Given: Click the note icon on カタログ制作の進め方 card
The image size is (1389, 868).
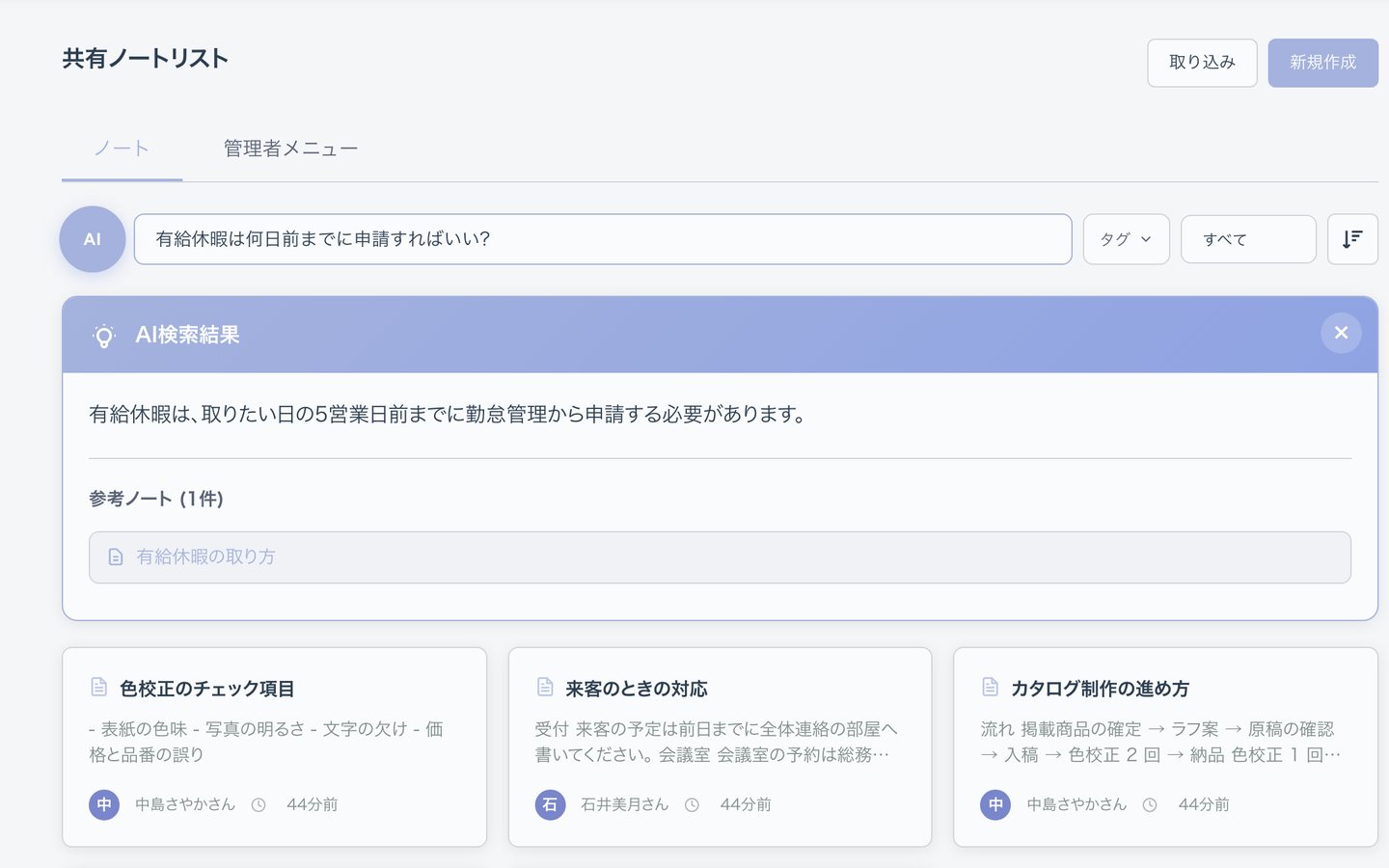Looking at the screenshot, I should coord(990,687).
